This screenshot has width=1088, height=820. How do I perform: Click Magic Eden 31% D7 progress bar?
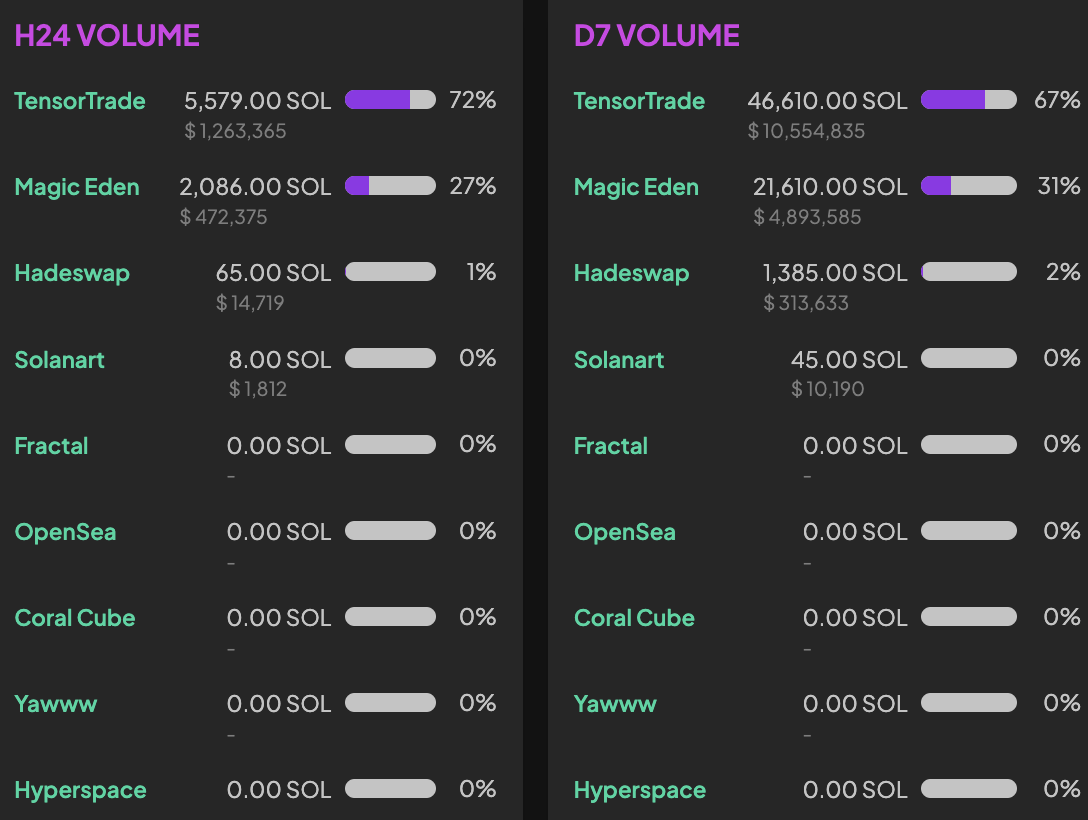tap(968, 186)
